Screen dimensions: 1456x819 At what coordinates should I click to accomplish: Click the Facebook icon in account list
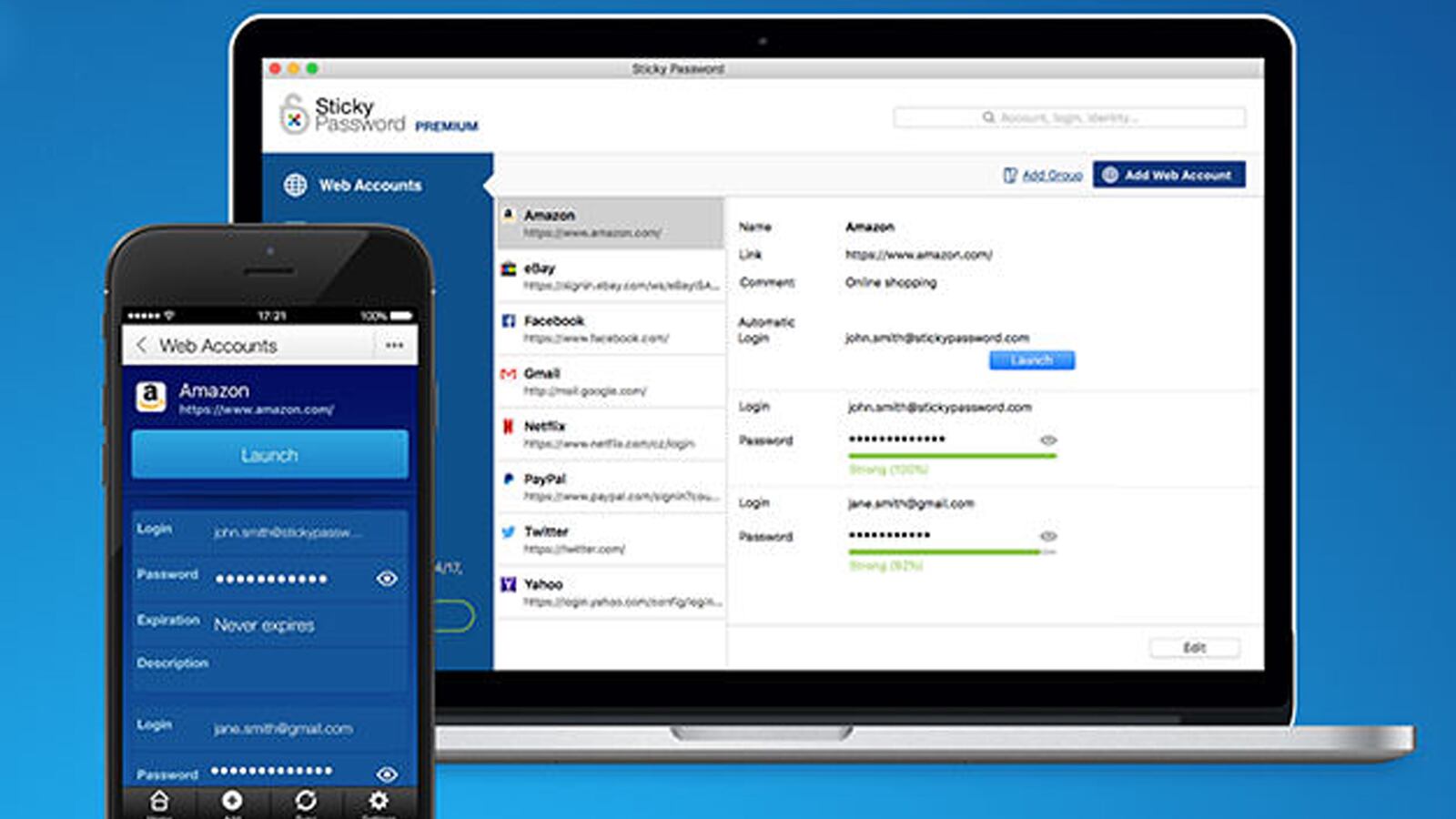pyautogui.click(x=509, y=321)
